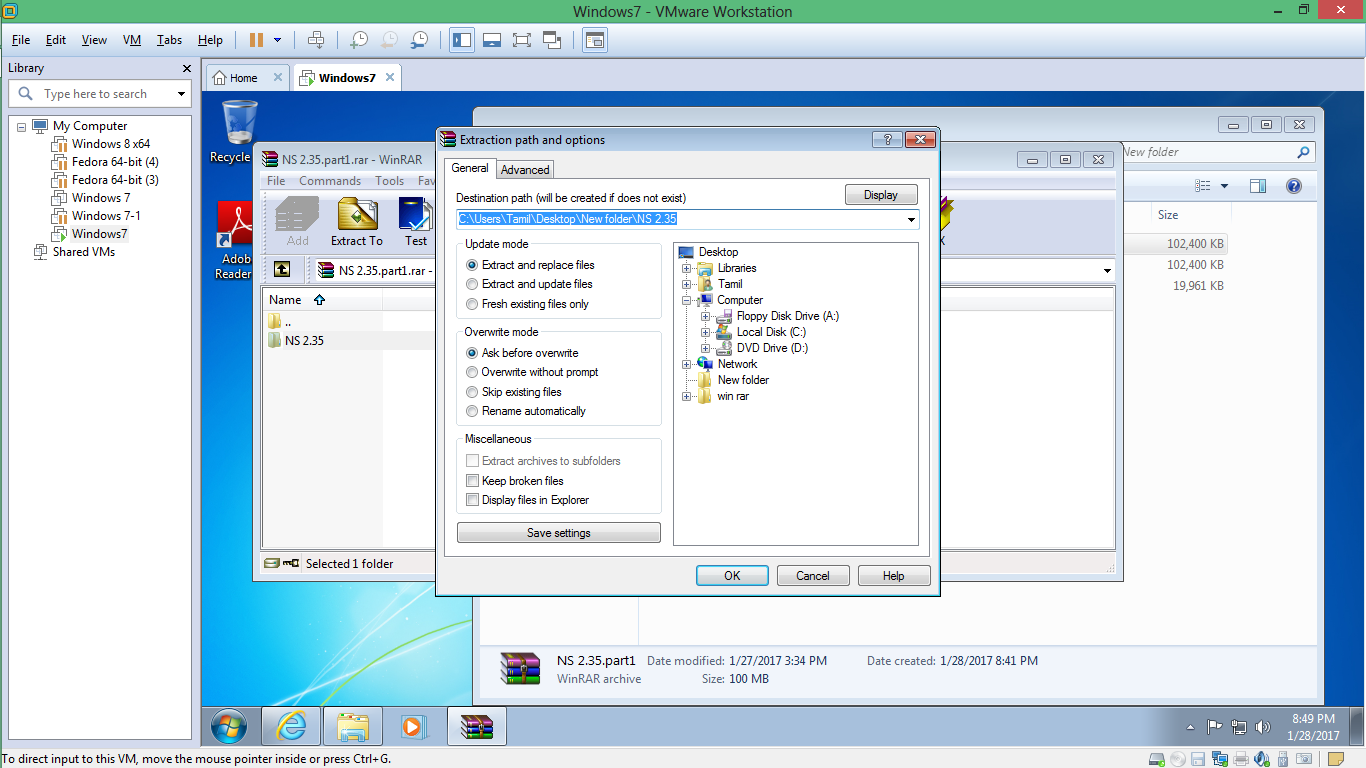Open the Commands menu in WinRAR

tap(329, 180)
